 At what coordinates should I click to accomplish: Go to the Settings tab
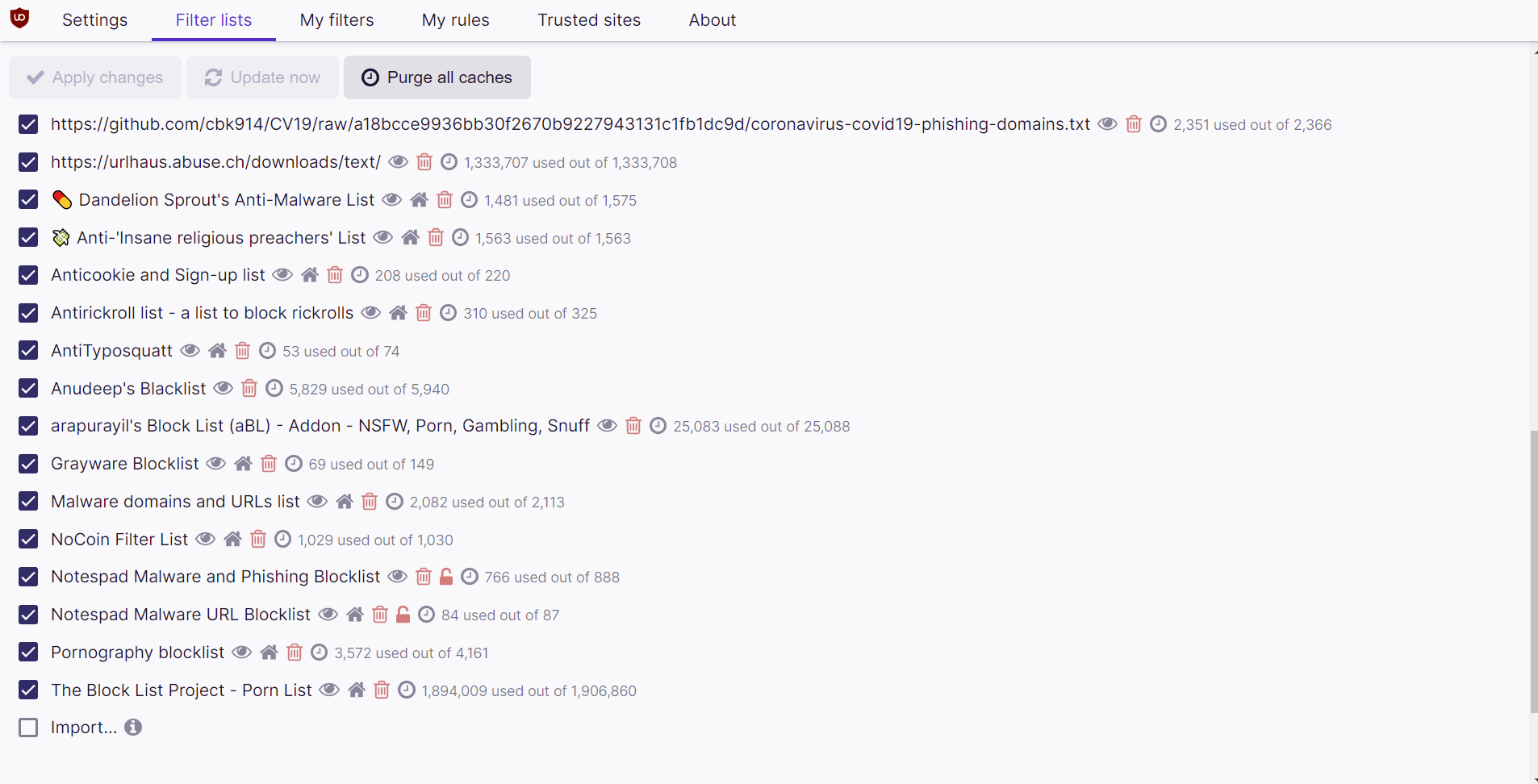tap(94, 19)
